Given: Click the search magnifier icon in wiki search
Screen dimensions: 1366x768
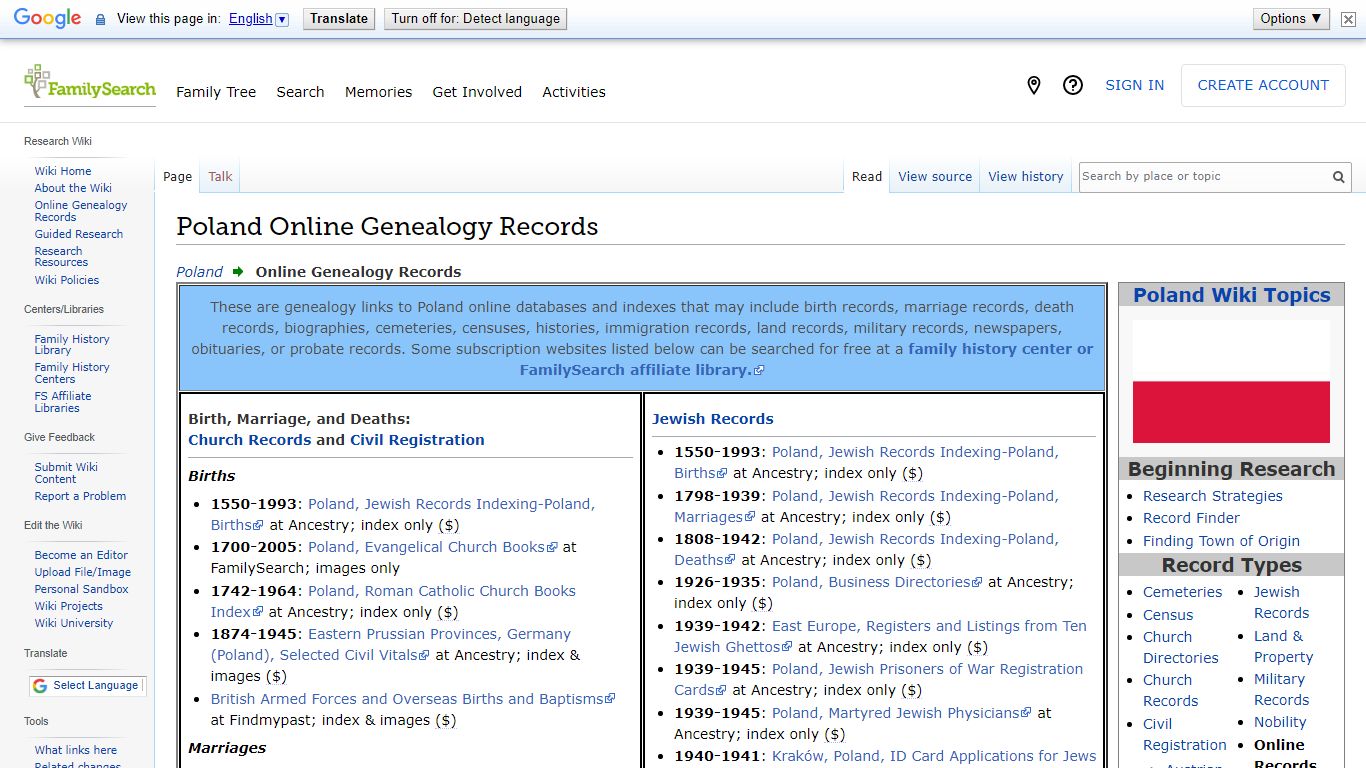Looking at the screenshot, I should click(x=1338, y=177).
